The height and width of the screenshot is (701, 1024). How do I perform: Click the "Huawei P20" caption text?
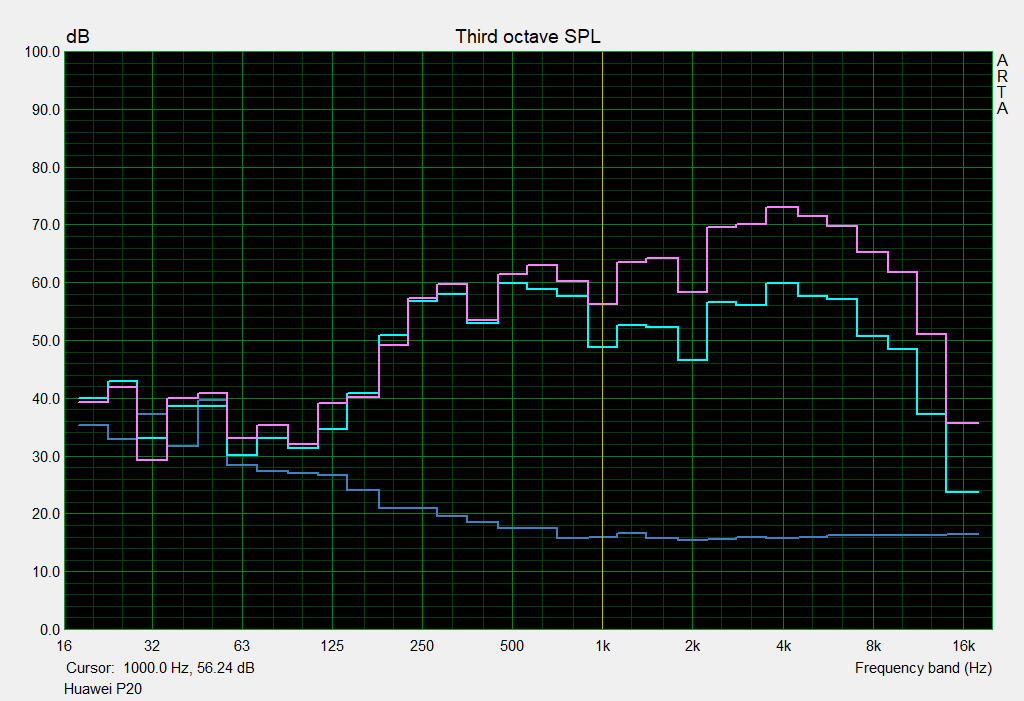pos(103,689)
